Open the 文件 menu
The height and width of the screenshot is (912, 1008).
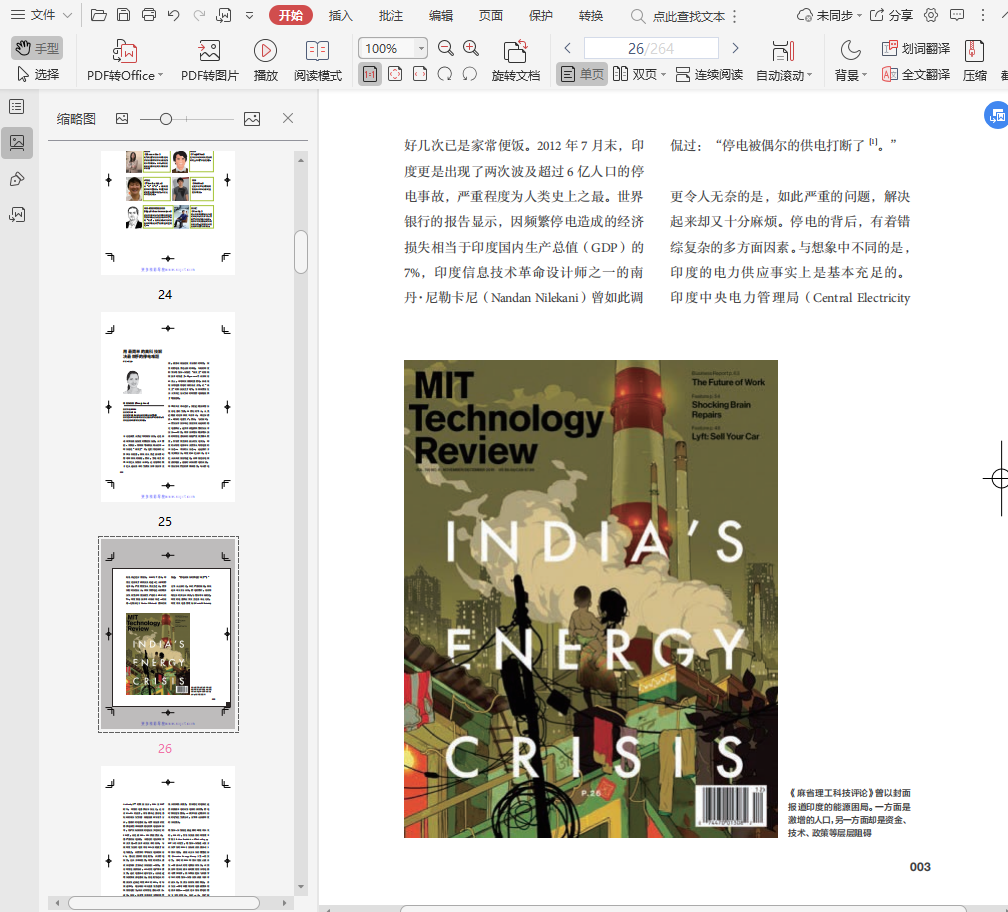coord(41,15)
